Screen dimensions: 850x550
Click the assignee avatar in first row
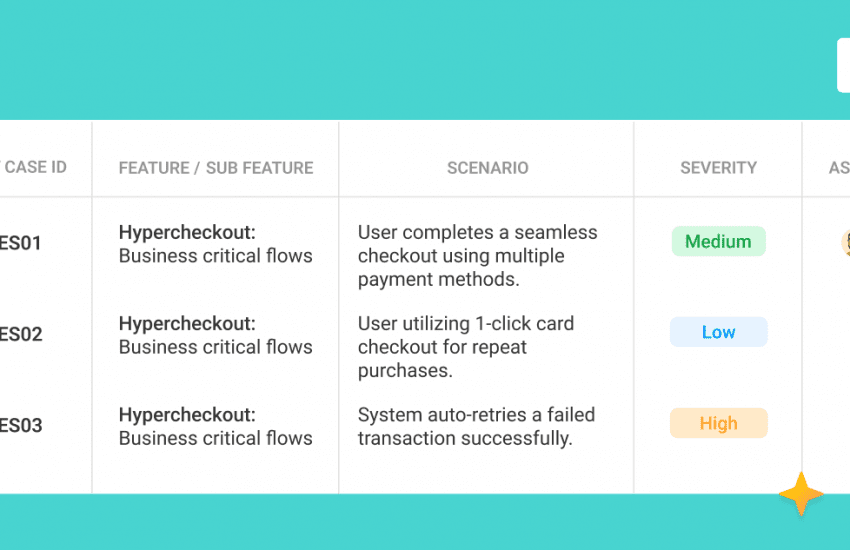[x=846, y=242]
